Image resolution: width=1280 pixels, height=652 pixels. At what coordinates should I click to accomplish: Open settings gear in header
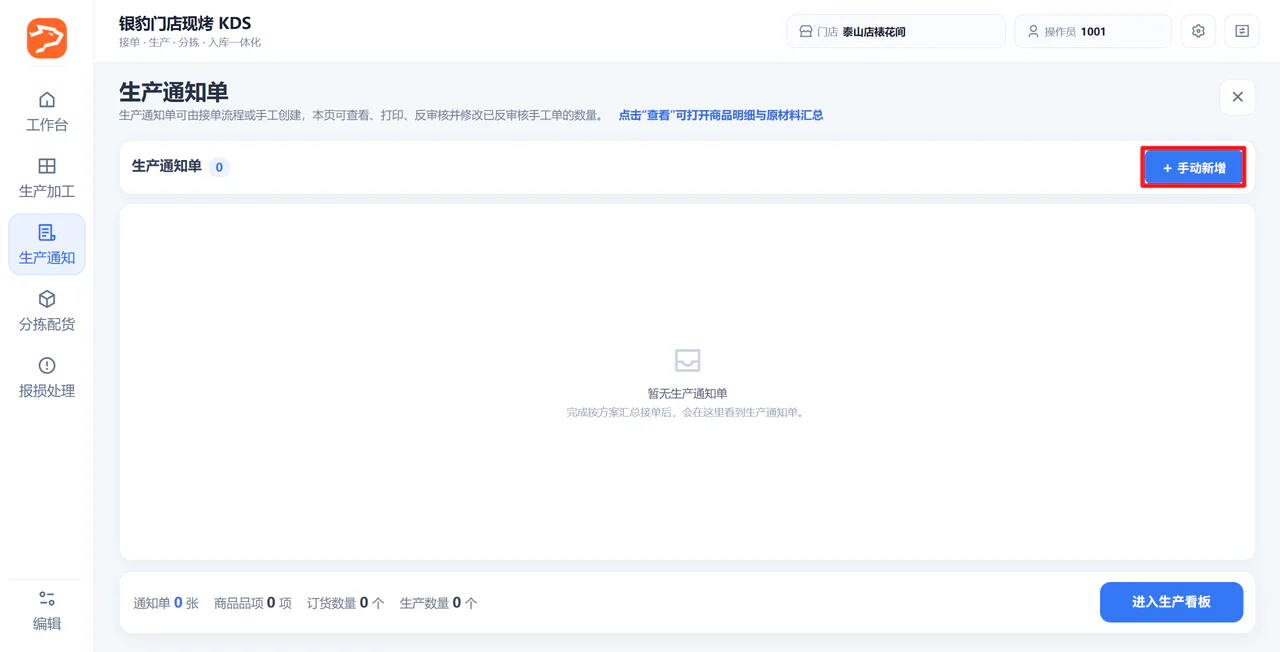coord(1198,31)
